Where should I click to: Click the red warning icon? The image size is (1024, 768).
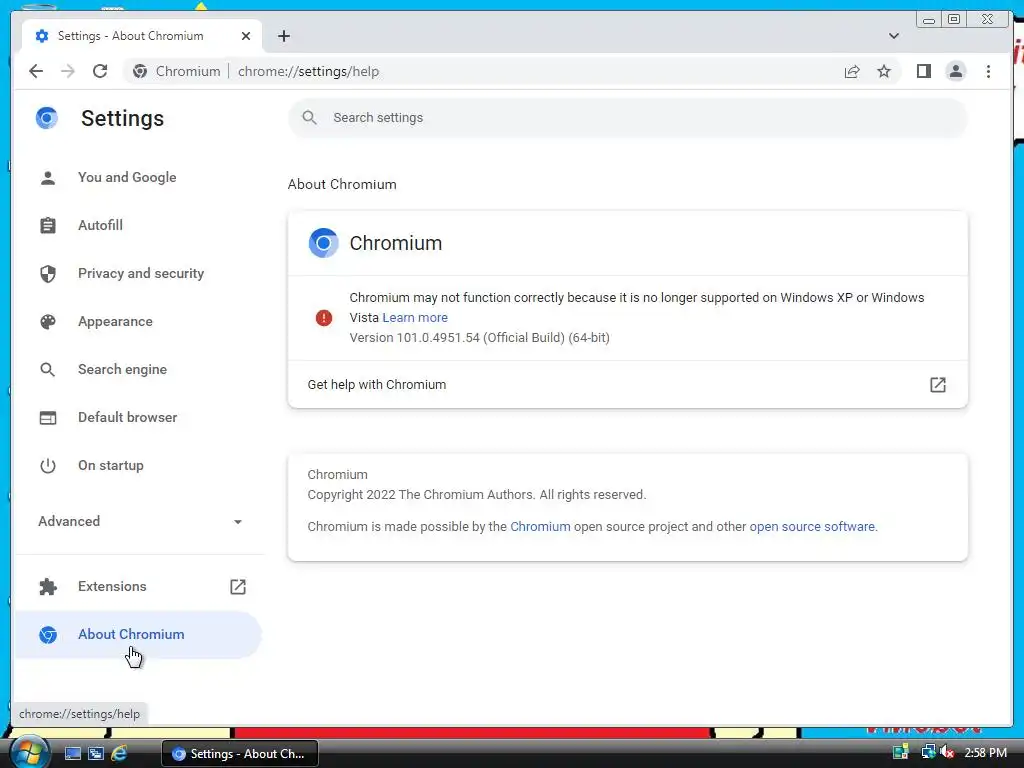(324, 318)
